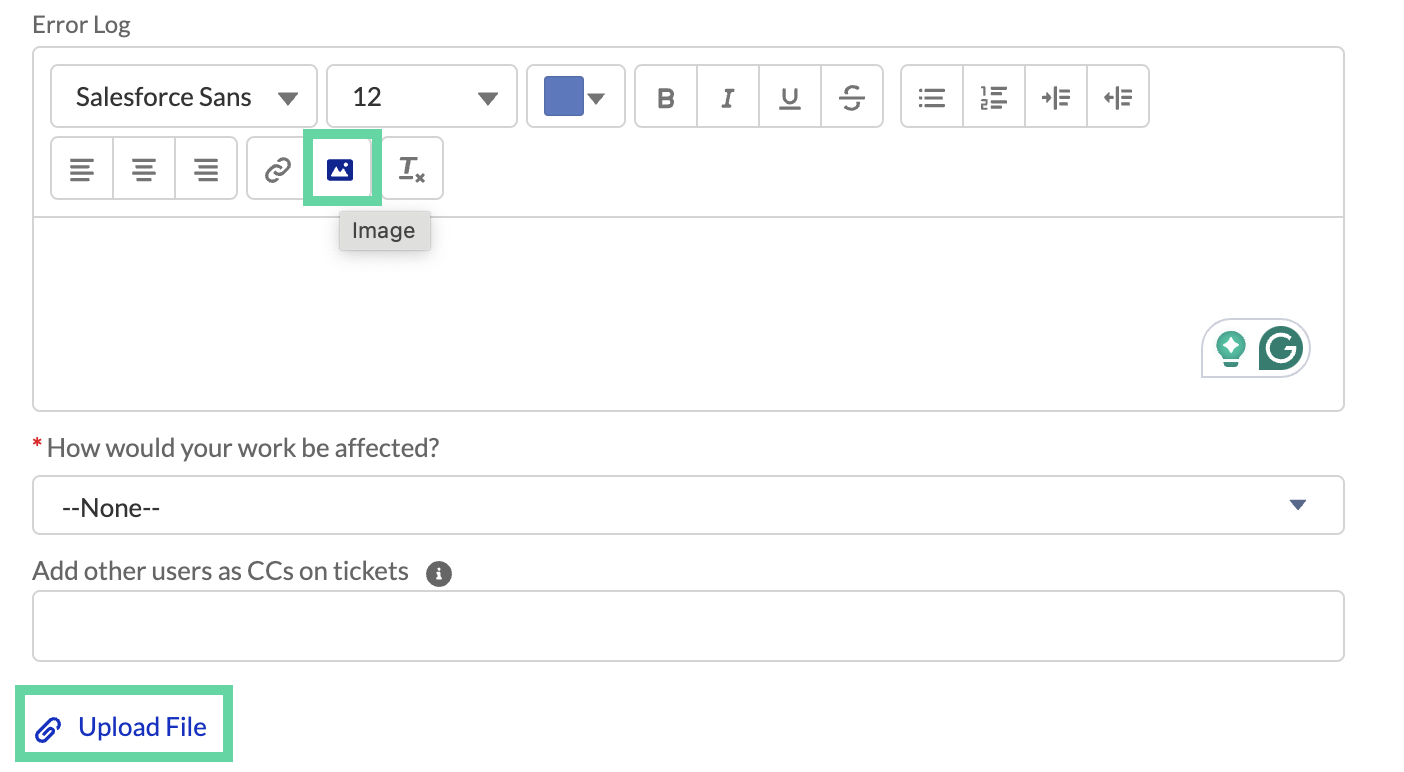Clear text formatting with the Tx icon
Viewport: 1404px width, 772px height.
click(411, 168)
